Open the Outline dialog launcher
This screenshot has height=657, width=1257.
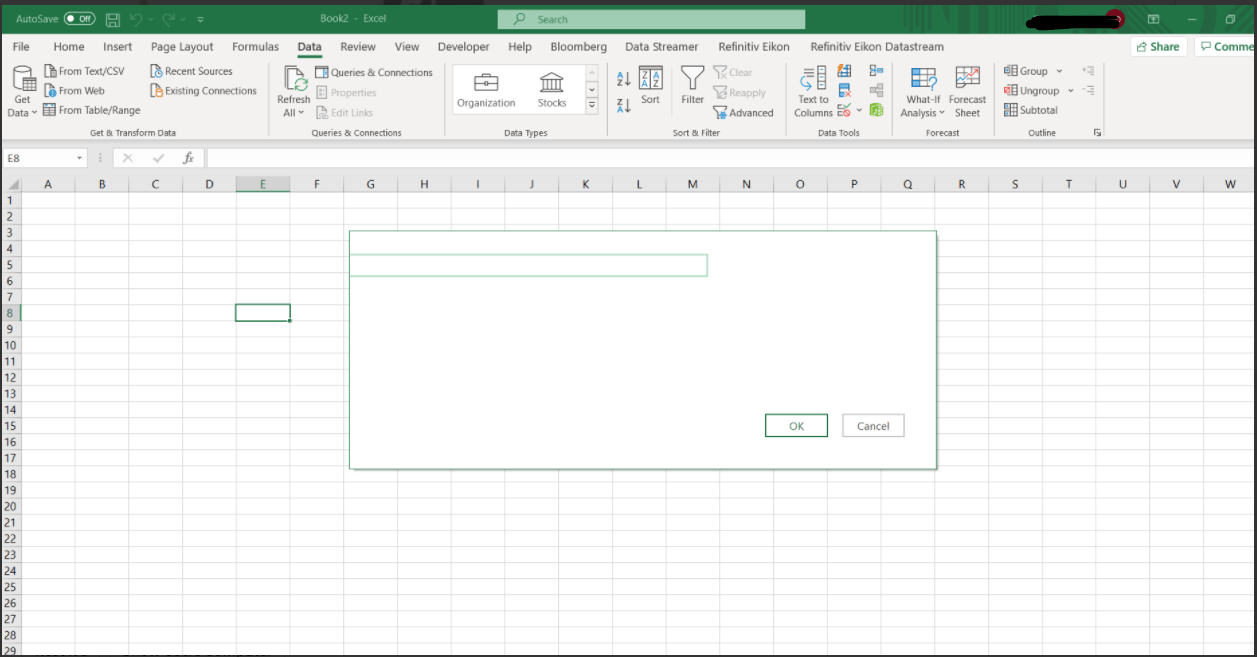click(1097, 133)
